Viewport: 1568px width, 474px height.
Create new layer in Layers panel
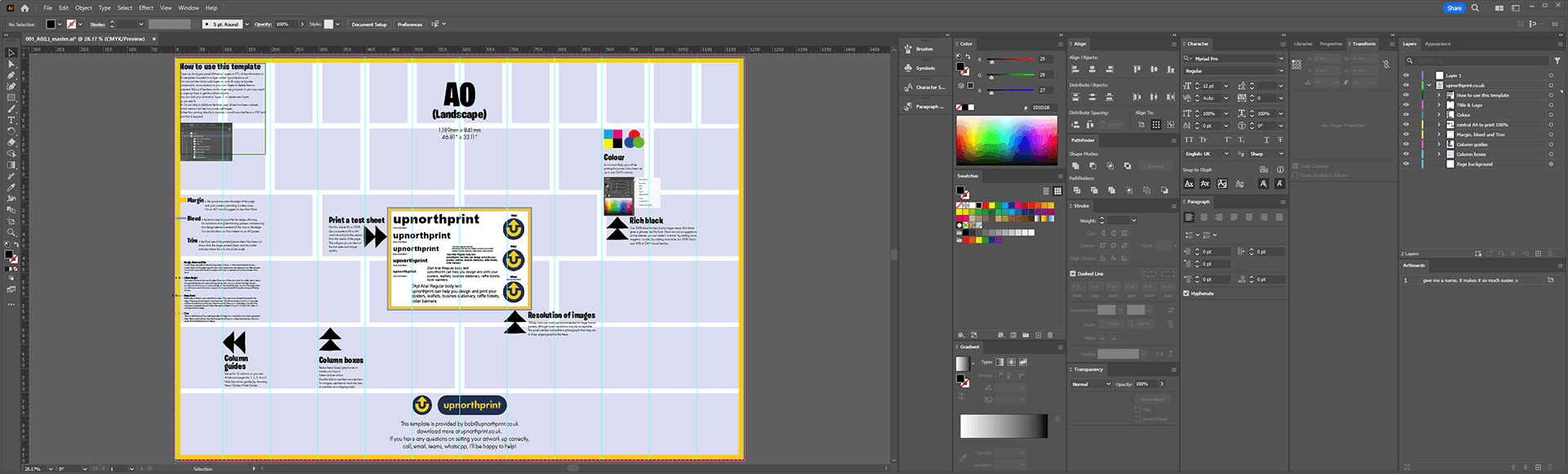(1538, 253)
